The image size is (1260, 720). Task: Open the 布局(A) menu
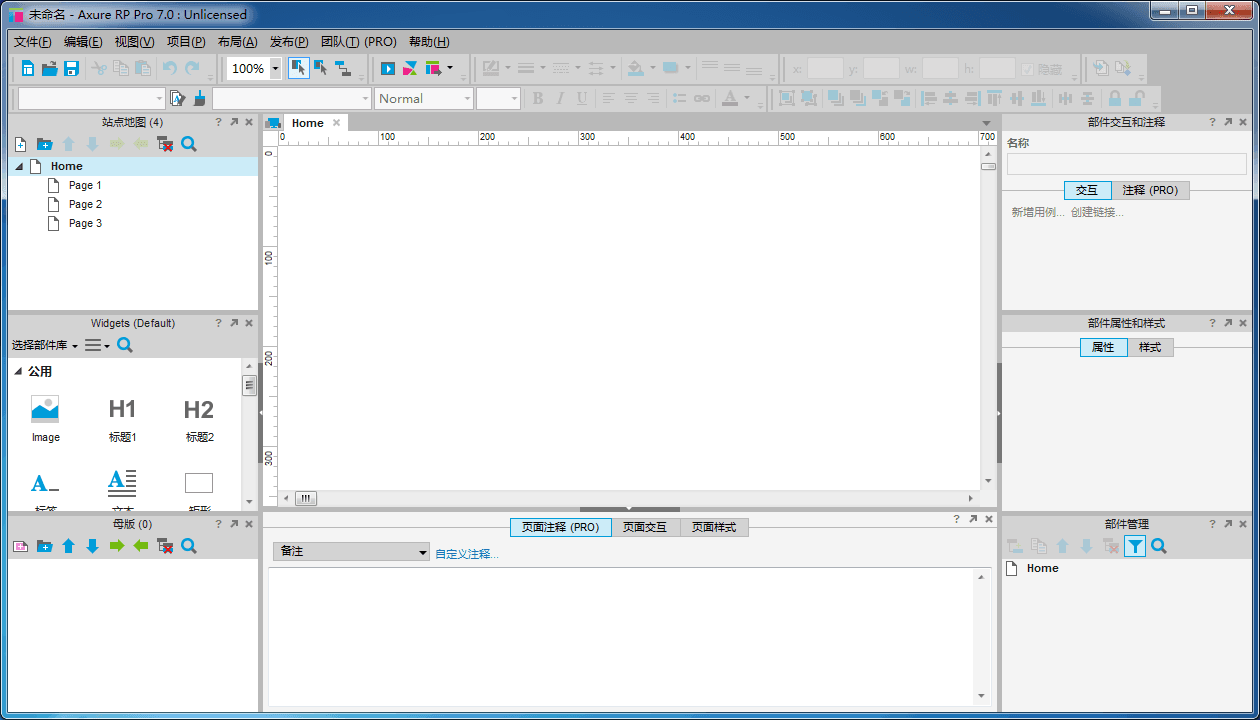237,42
